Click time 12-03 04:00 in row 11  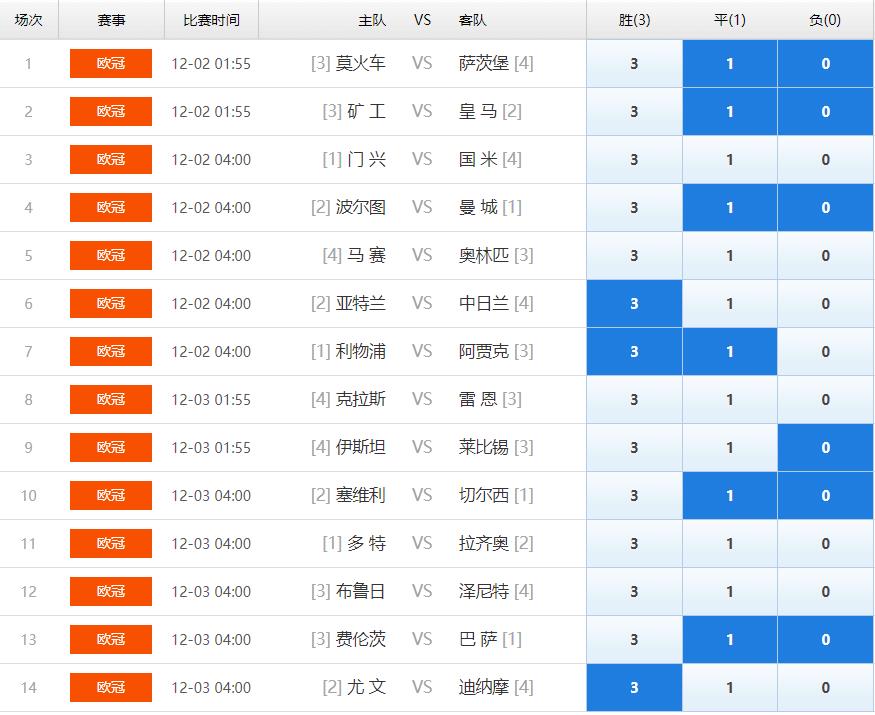point(211,544)
